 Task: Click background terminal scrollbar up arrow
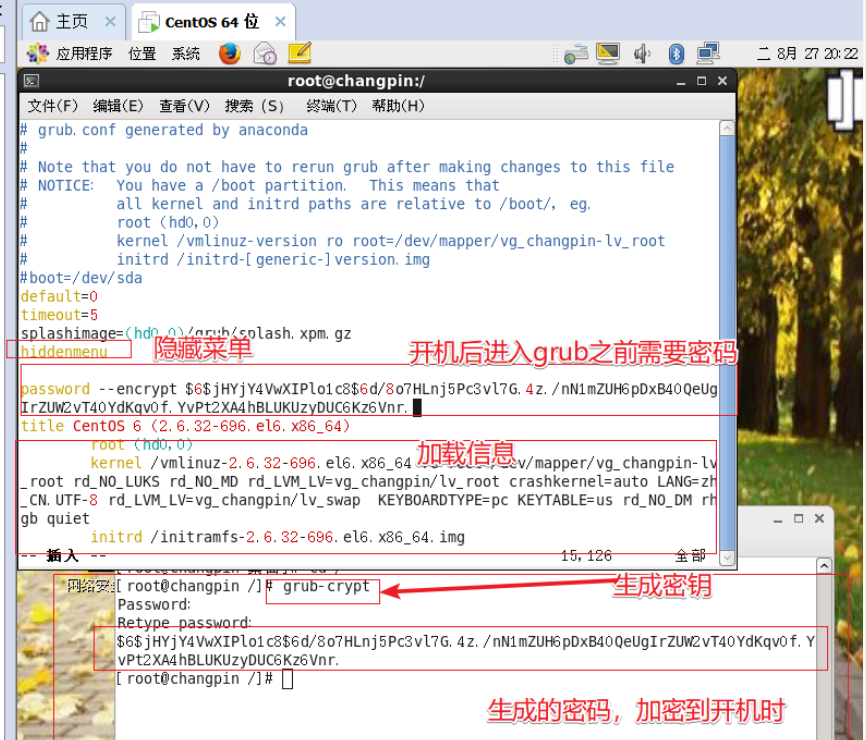(824, 566)
